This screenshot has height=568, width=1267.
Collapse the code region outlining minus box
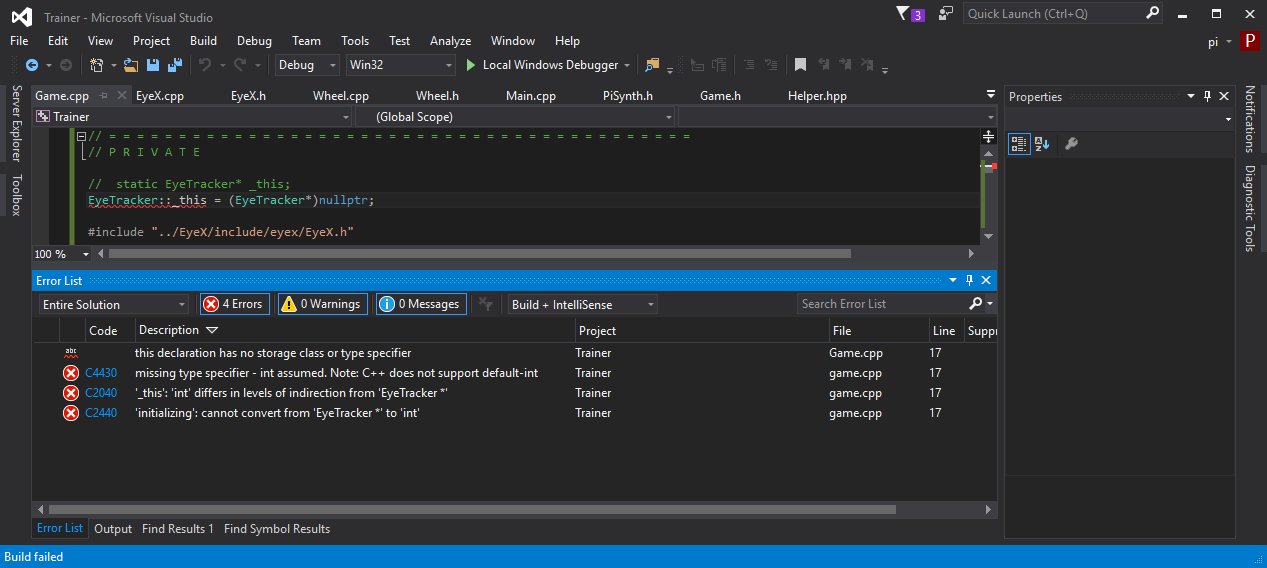coord(82,136)
